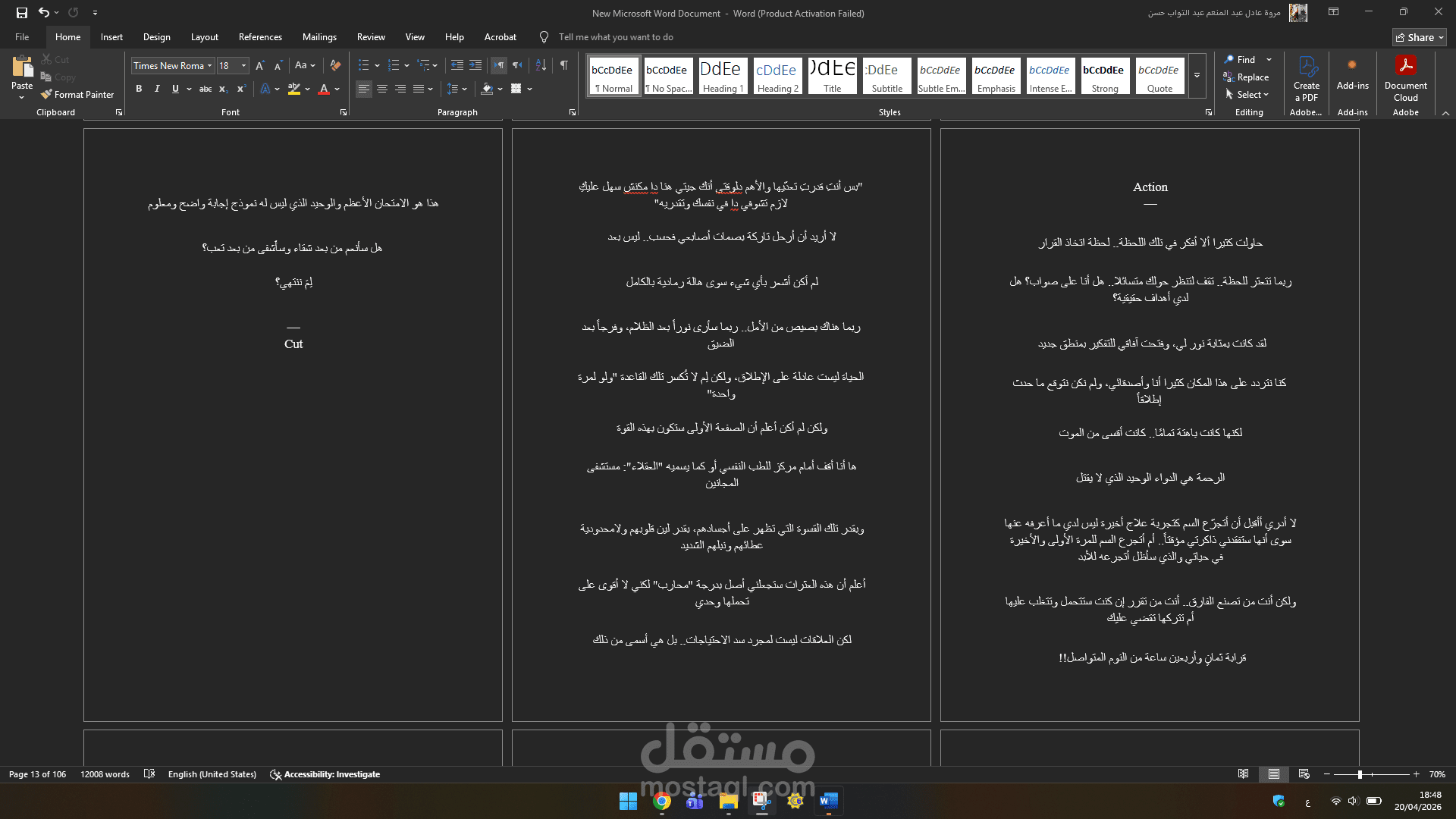Apply strikethrough formatting
The height and width of the screenshot is (819, 1456).
point(205,89)
